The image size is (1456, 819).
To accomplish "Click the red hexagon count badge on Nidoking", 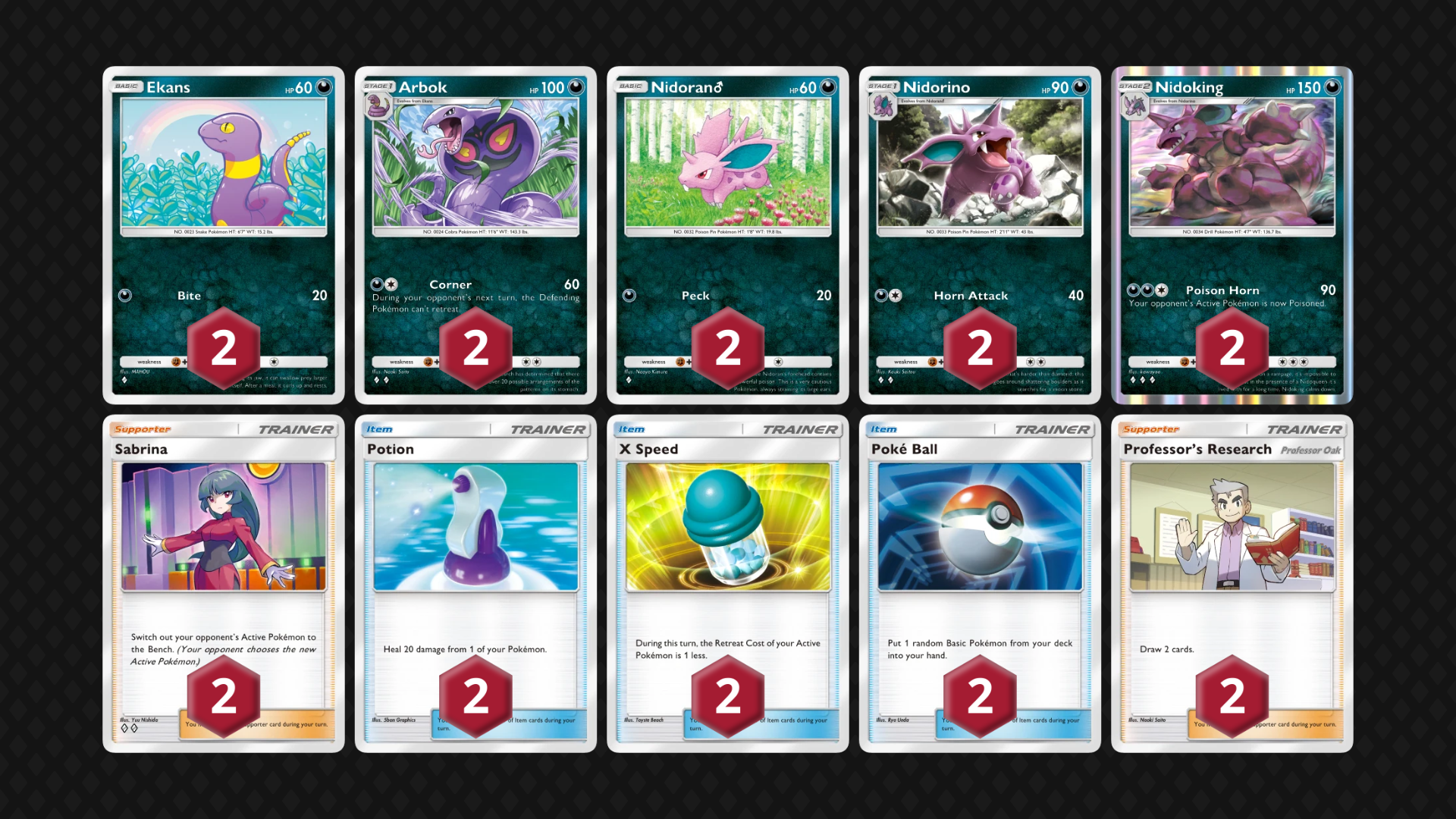I will tap(1232, 348).
